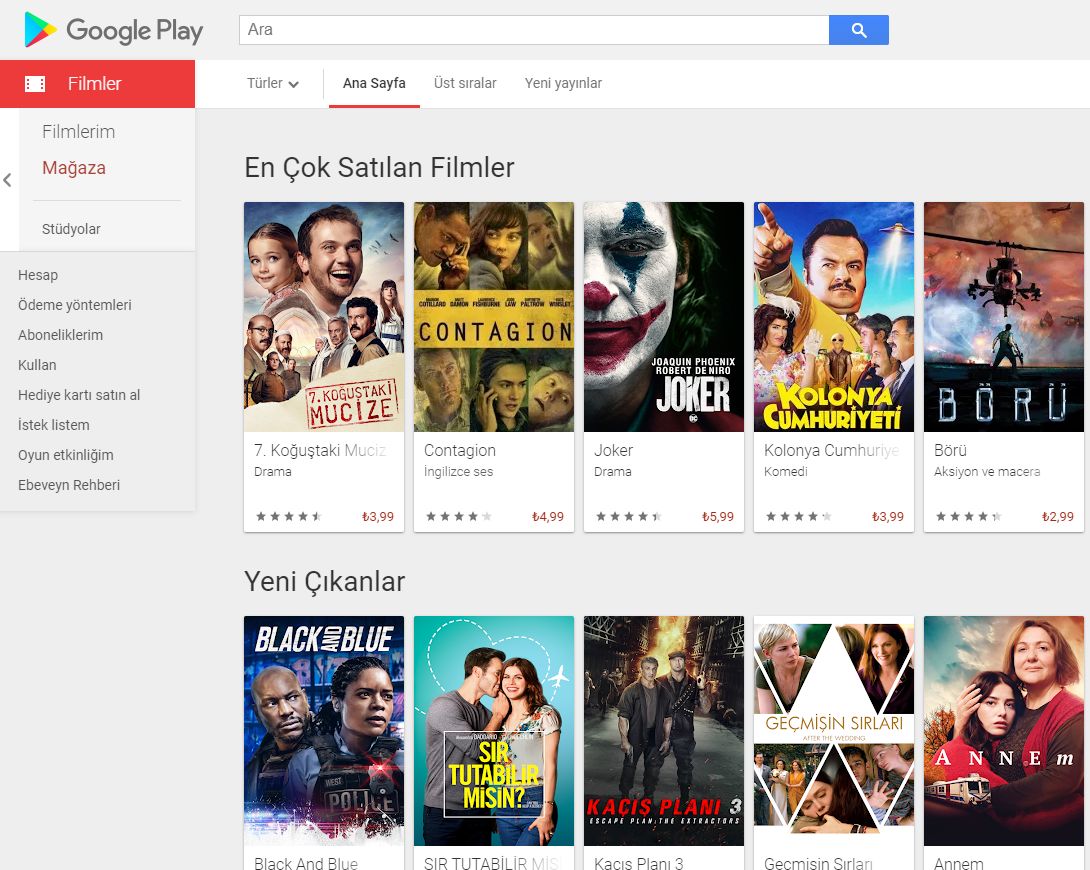Open Ebeveyn Rehberi link
Viewport: 1090px width, 870px height.
[69, 484]
